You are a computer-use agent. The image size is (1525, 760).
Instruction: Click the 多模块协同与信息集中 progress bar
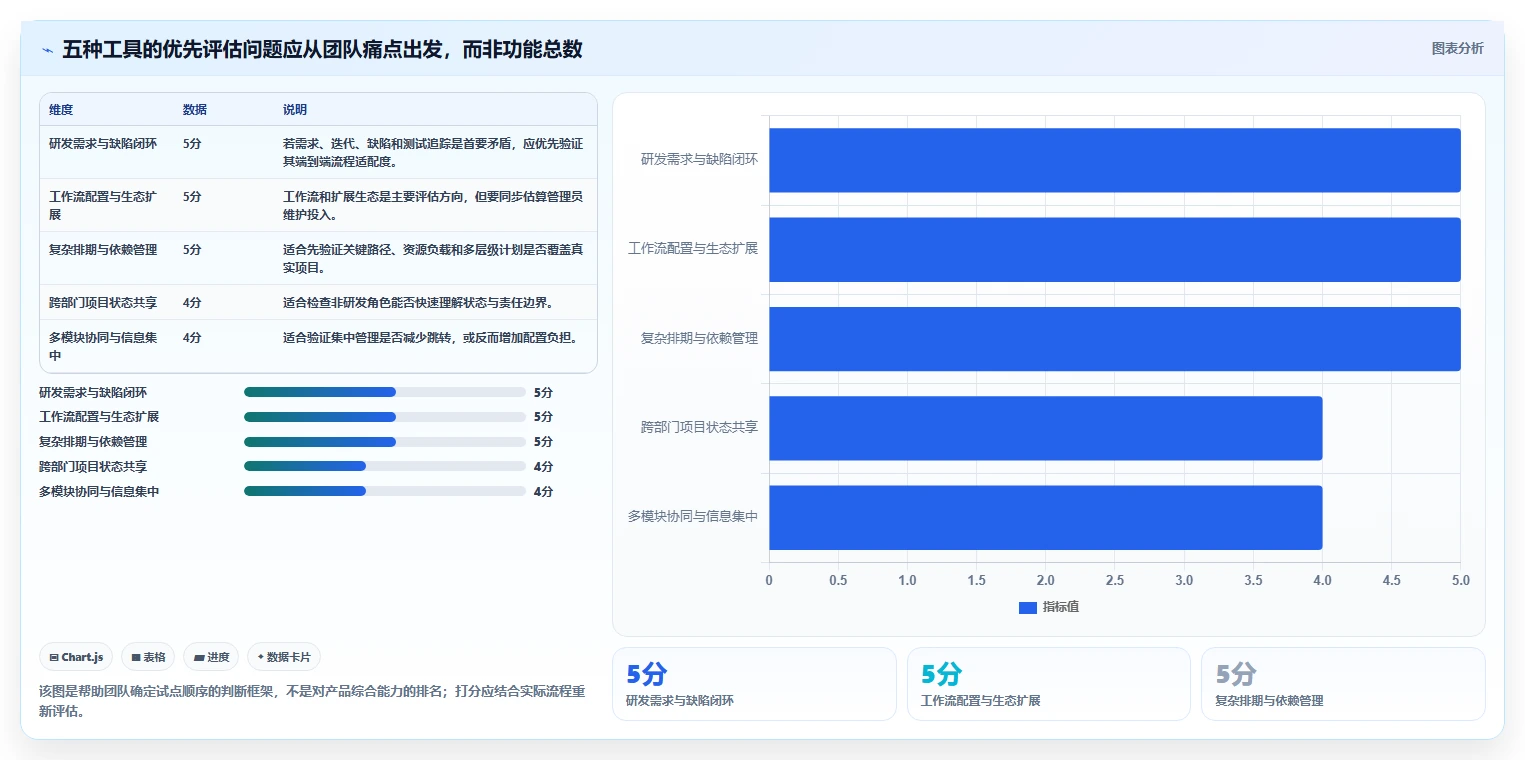384,491
